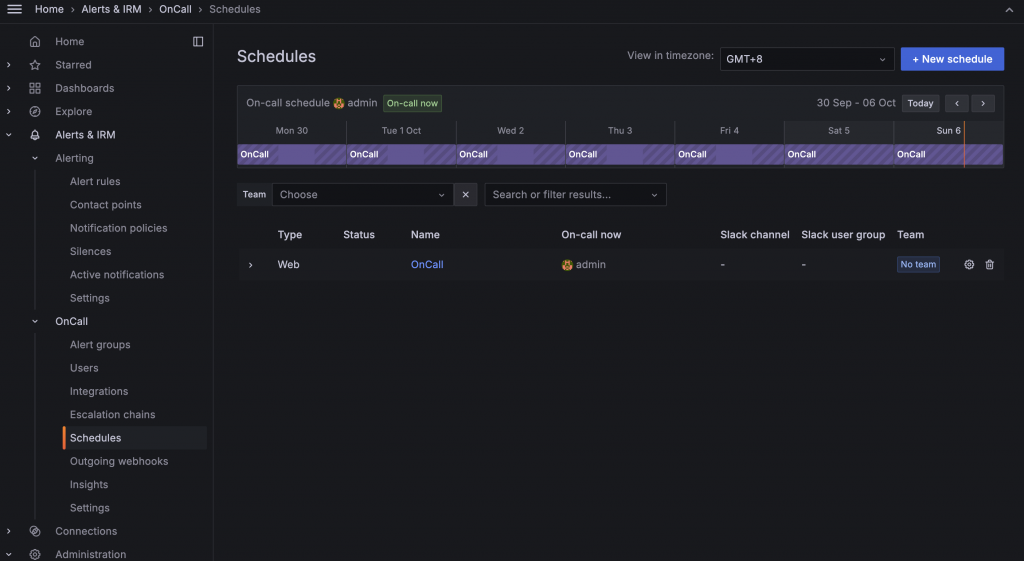
Task: Open Search or filter results field
Action: (x=575, y=195)
